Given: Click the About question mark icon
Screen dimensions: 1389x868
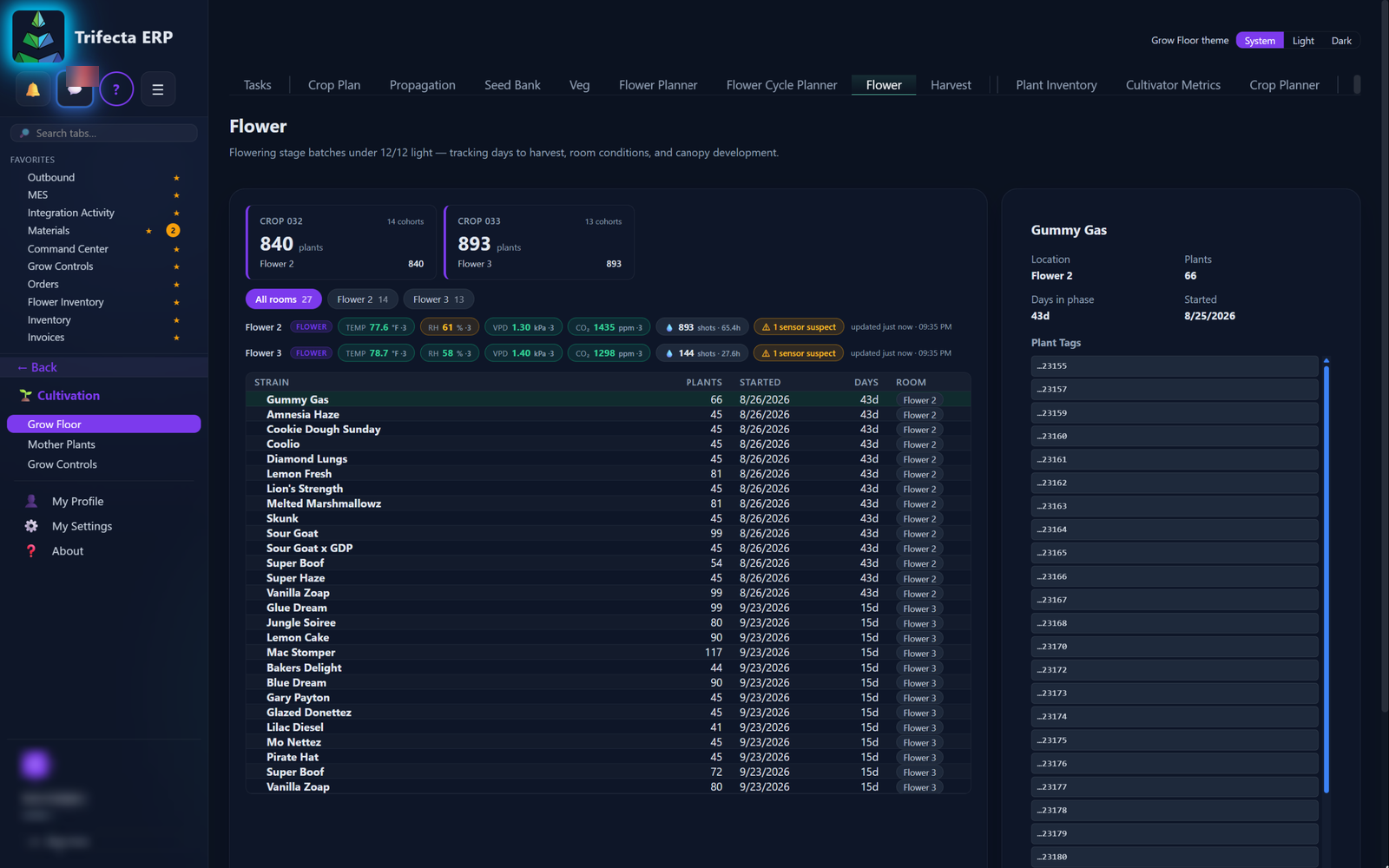Looking at the screenshot, I should pos(31,551).
